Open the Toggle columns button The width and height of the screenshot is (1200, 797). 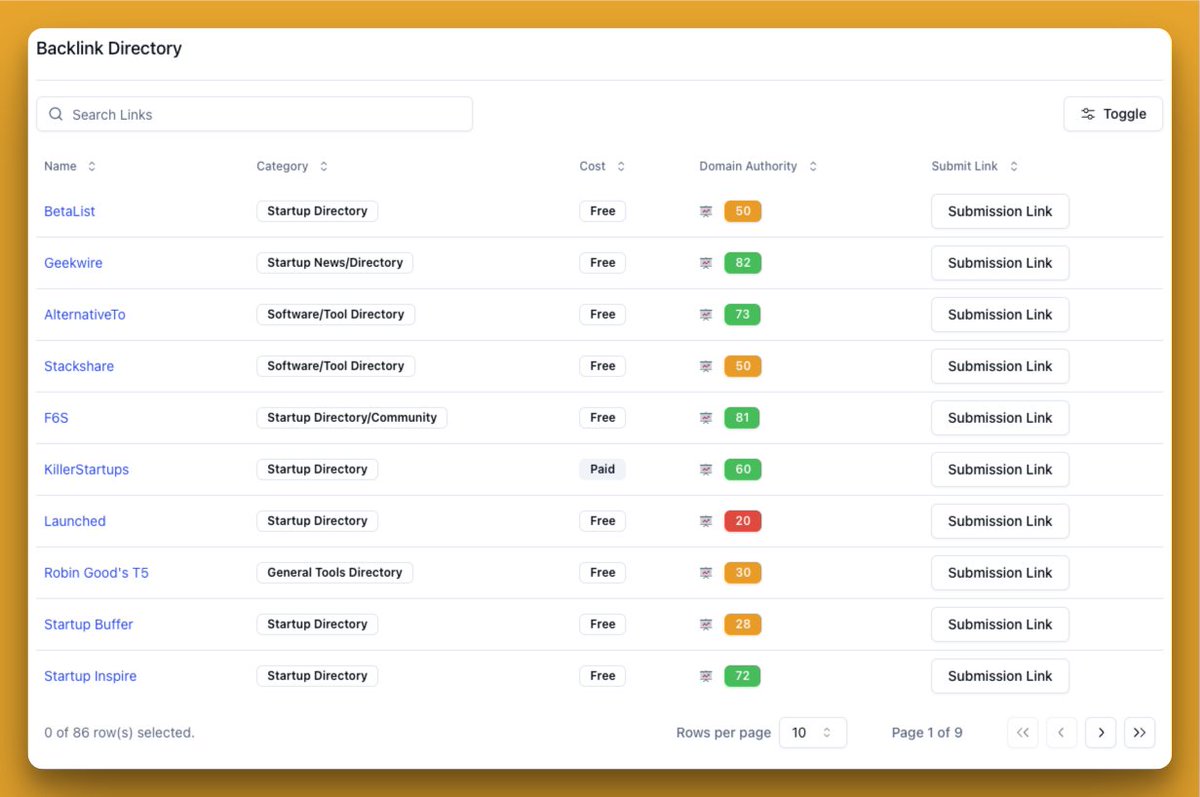click(1113, 114)
